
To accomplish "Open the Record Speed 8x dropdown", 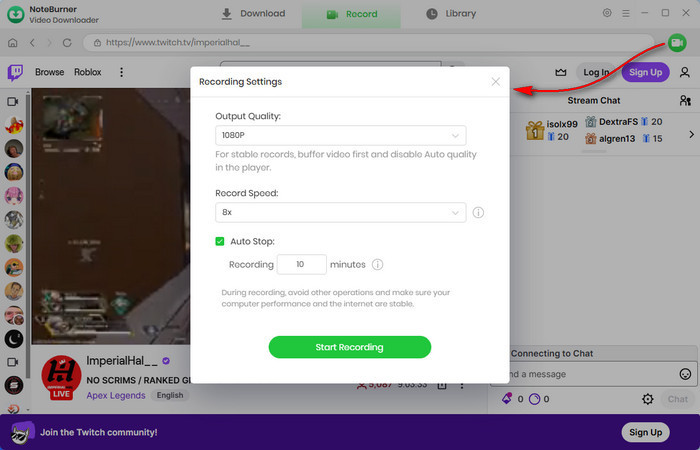I will point(340,212).
